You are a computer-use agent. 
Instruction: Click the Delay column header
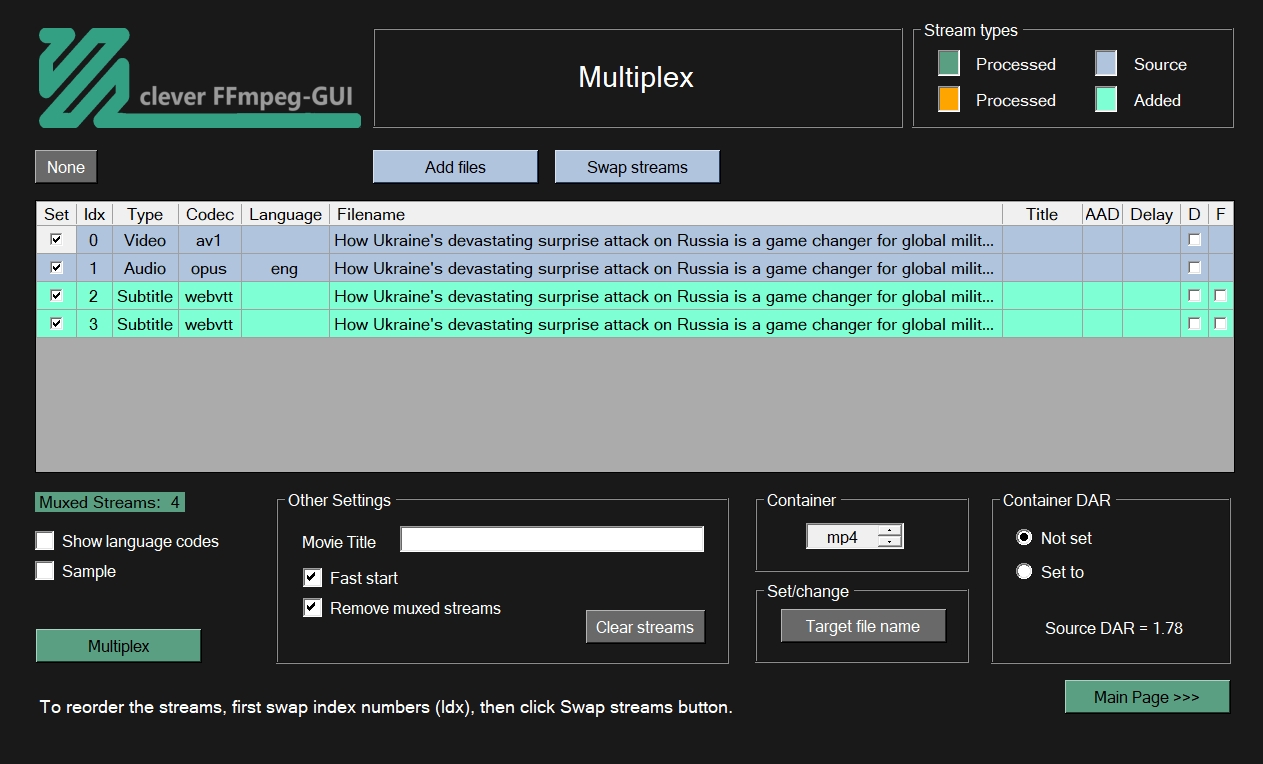pyautogui.click(x=1151, y=214)
